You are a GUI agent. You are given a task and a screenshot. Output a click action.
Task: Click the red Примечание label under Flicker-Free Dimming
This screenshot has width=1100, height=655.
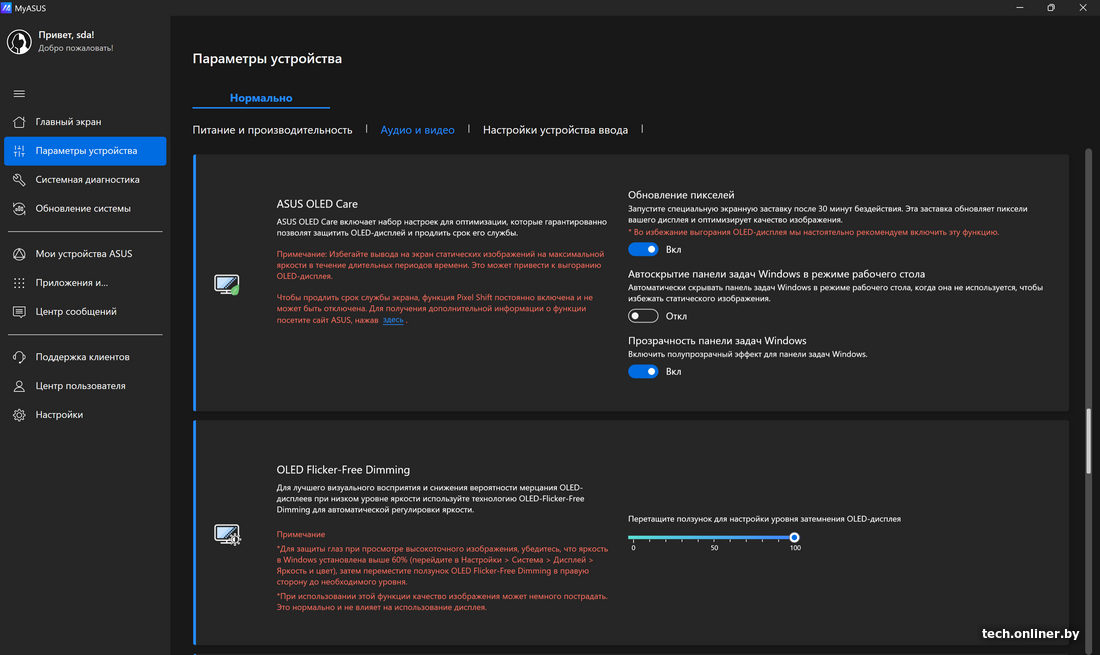(300, 534)
